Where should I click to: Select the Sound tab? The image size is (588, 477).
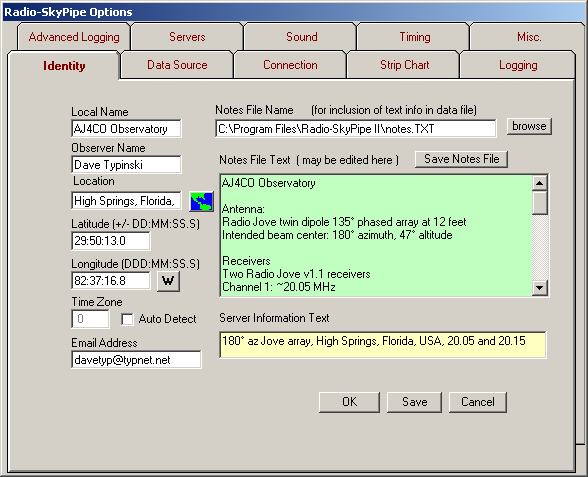click(302, 37)
